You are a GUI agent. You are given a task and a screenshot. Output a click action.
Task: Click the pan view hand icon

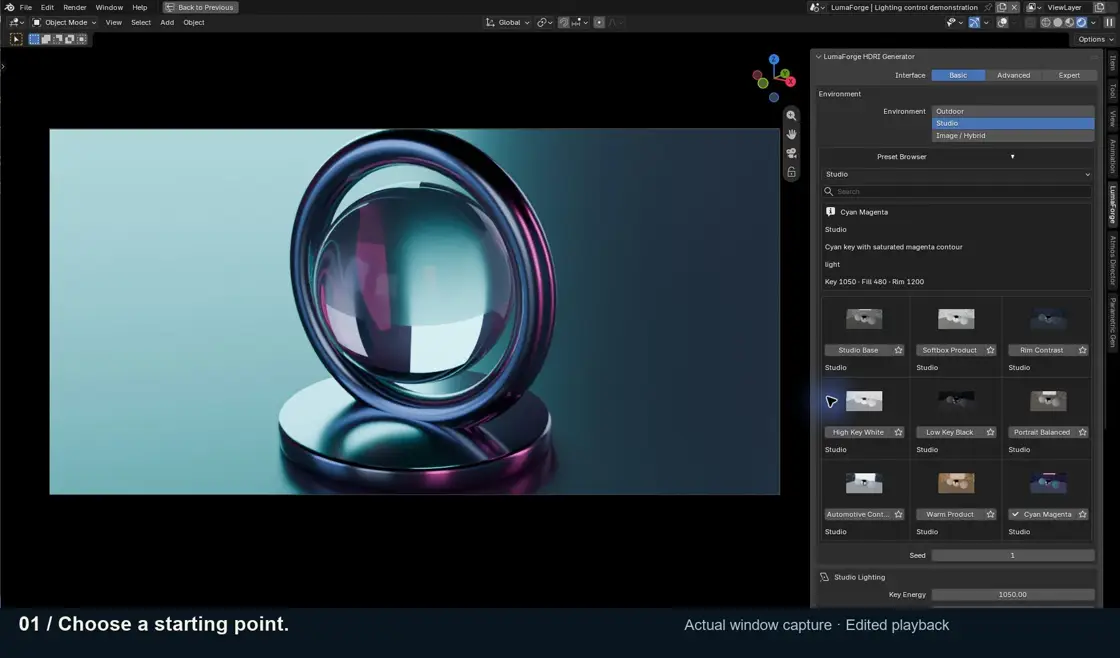click(791, 134)
